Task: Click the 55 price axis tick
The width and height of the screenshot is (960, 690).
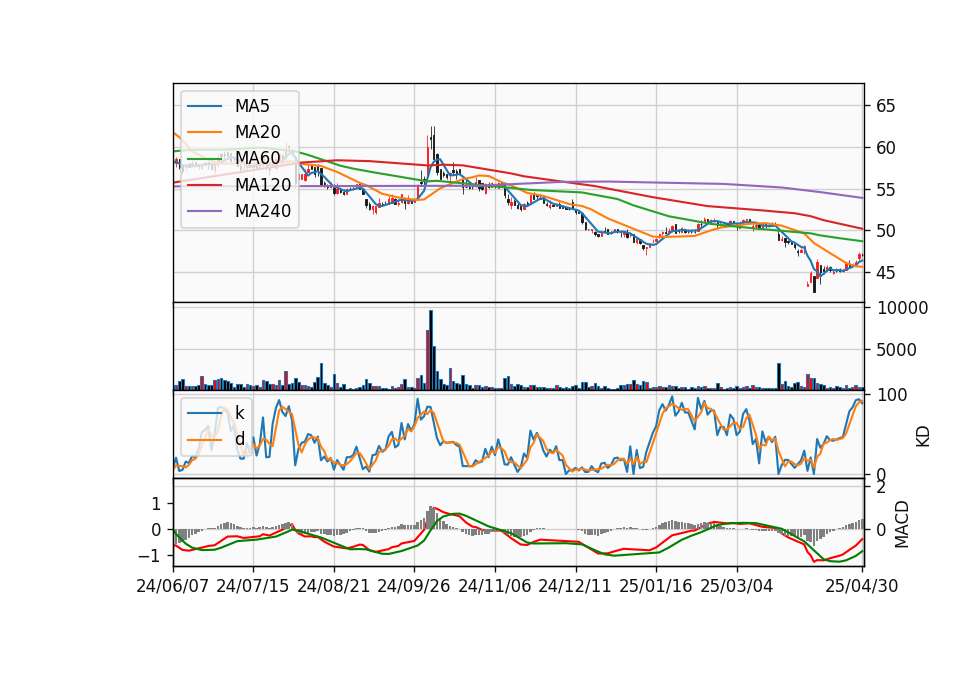Action: tap(886, 190)
